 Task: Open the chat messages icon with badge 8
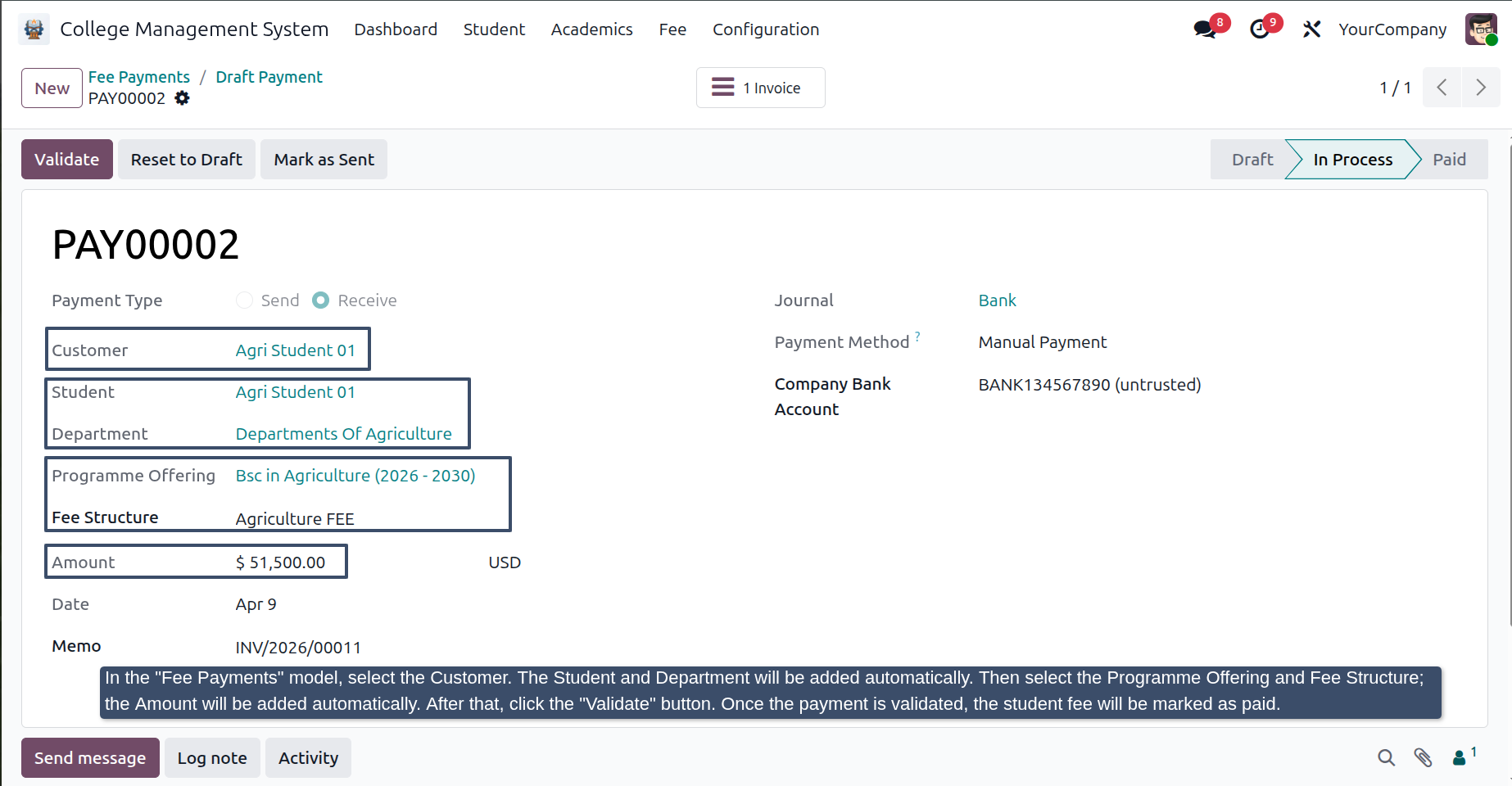point(1206,29)
